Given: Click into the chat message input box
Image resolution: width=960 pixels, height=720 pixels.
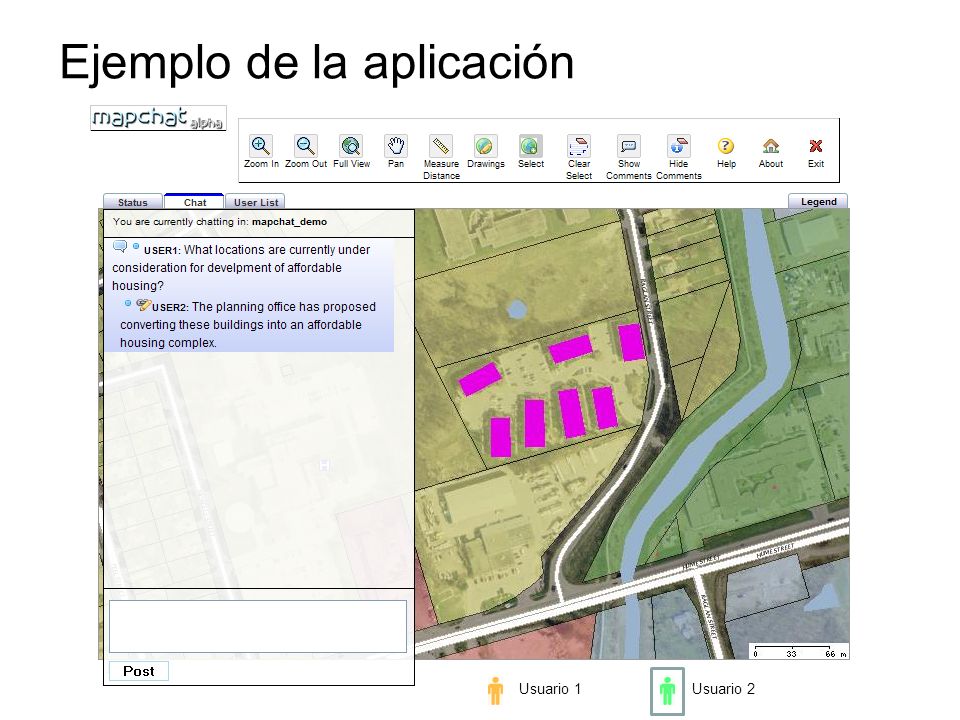Looking at the screenshot, I should pyautogui.click(x=258, y=626).
